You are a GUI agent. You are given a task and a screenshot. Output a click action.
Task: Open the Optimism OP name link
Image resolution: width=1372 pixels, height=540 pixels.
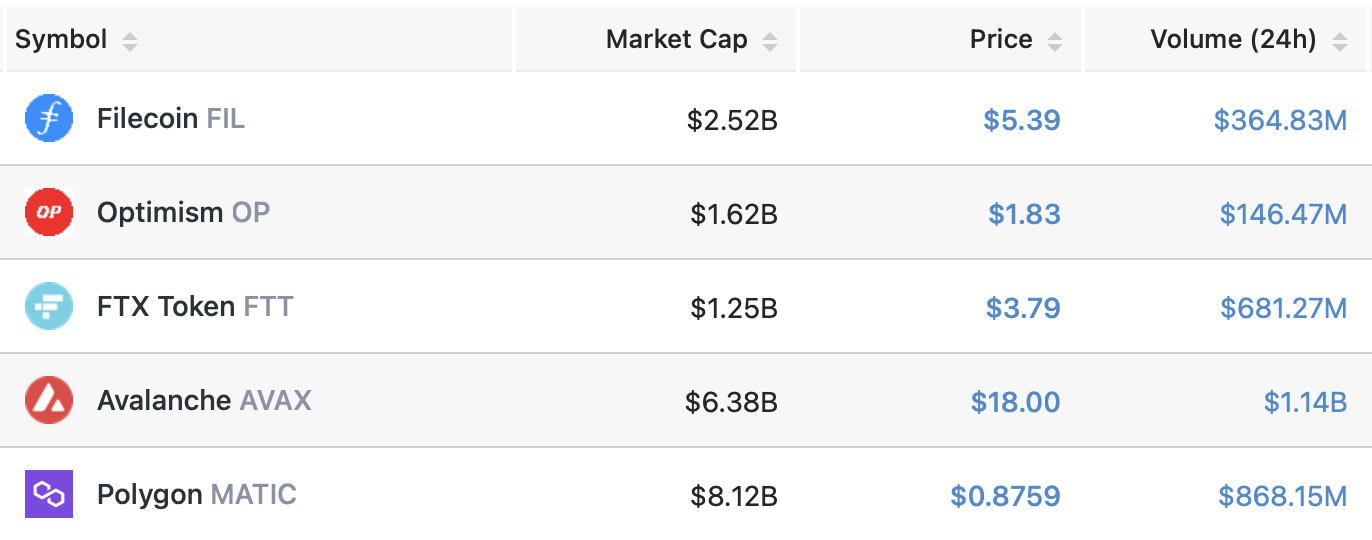click(183, 213)
